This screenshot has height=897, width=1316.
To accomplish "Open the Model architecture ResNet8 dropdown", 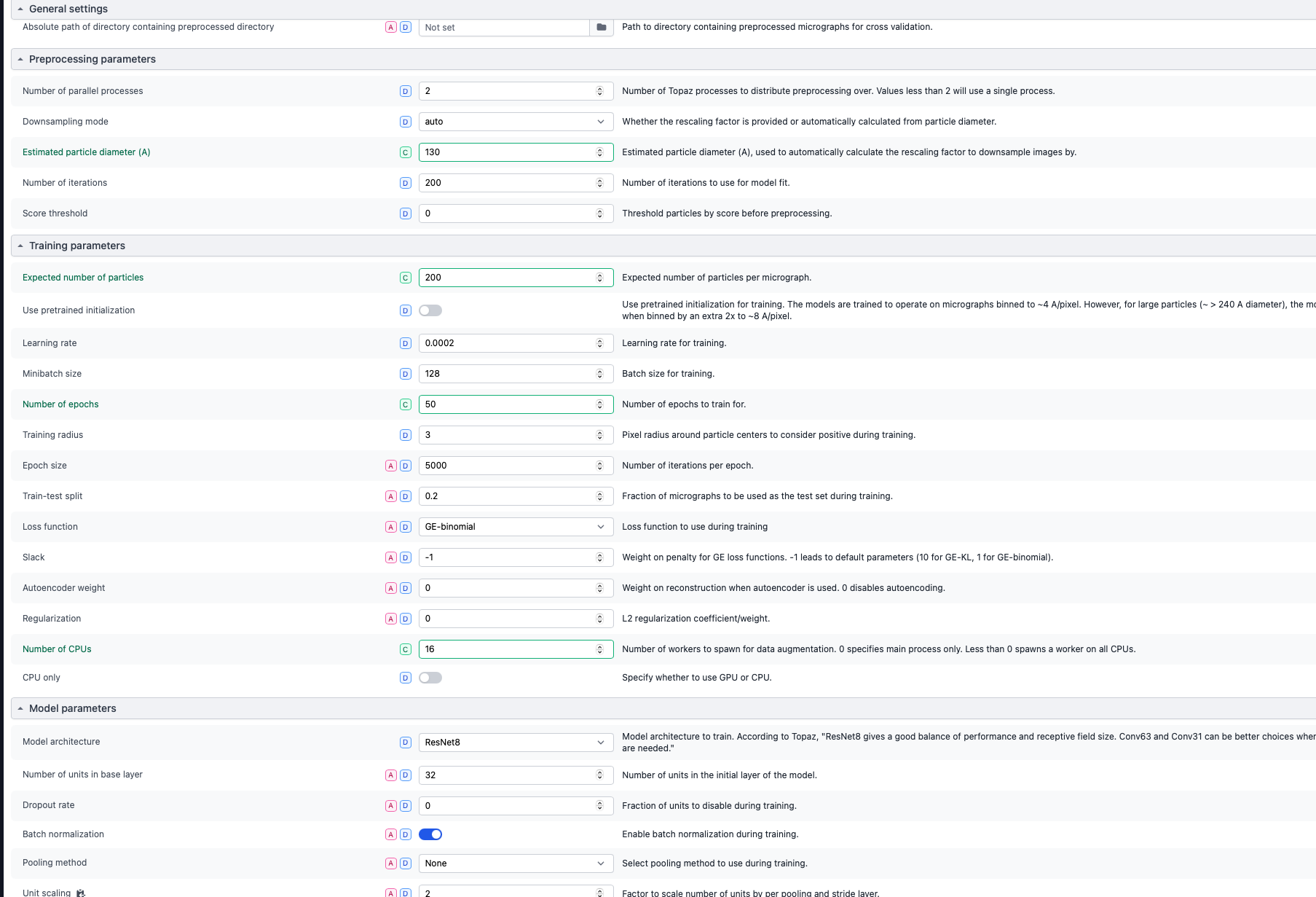I will point(516,743).
